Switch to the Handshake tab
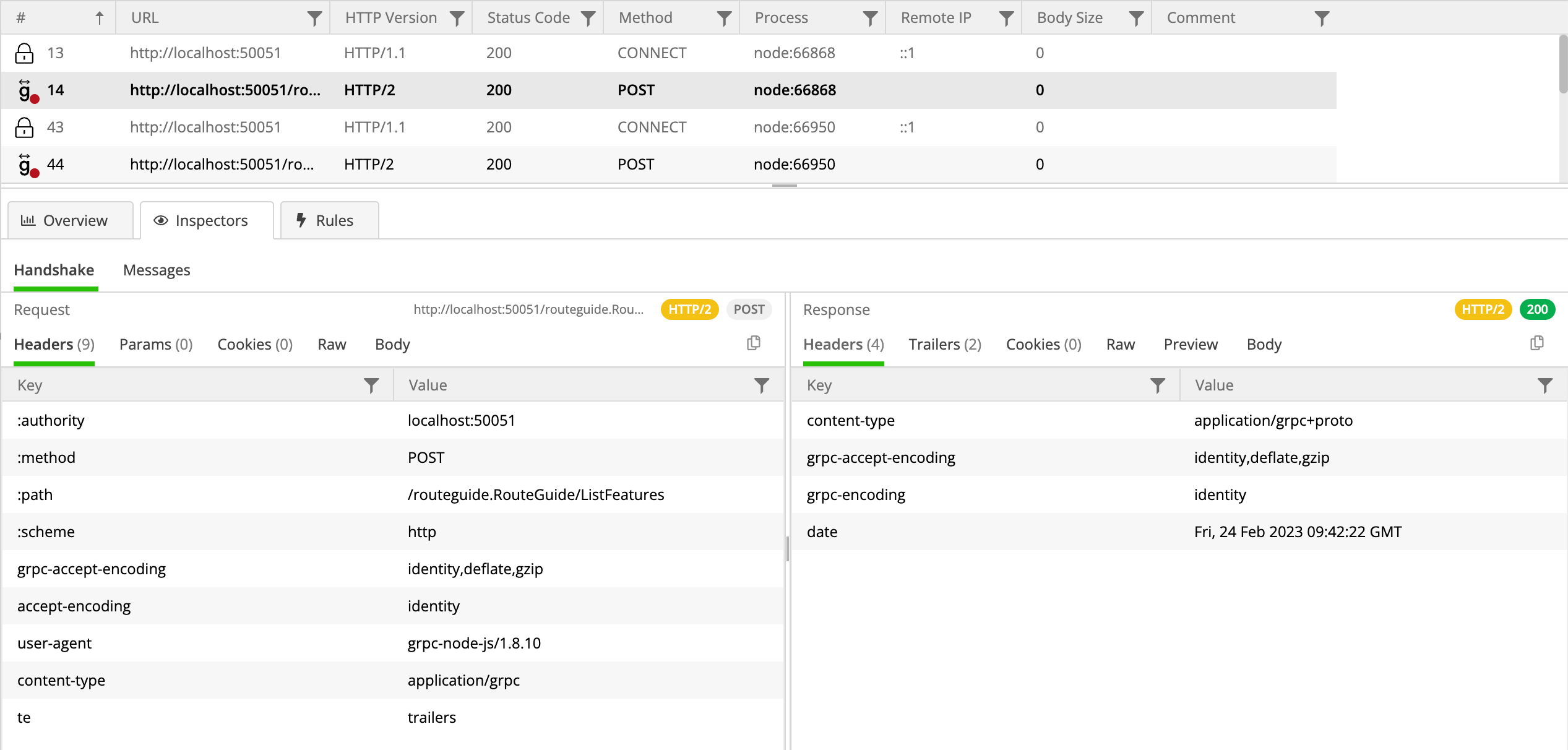The height and width of the screenshot is (750, 1568). 54,270
